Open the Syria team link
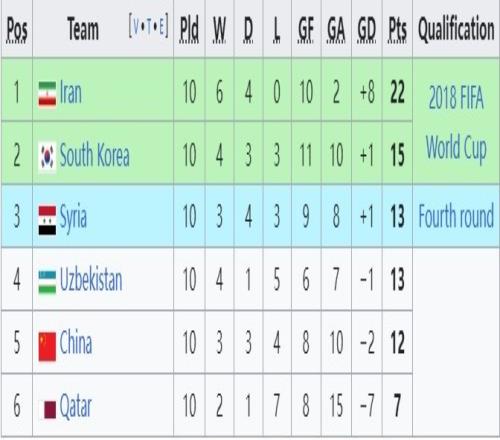The image size is (500, 440). [x=73, y=218]
